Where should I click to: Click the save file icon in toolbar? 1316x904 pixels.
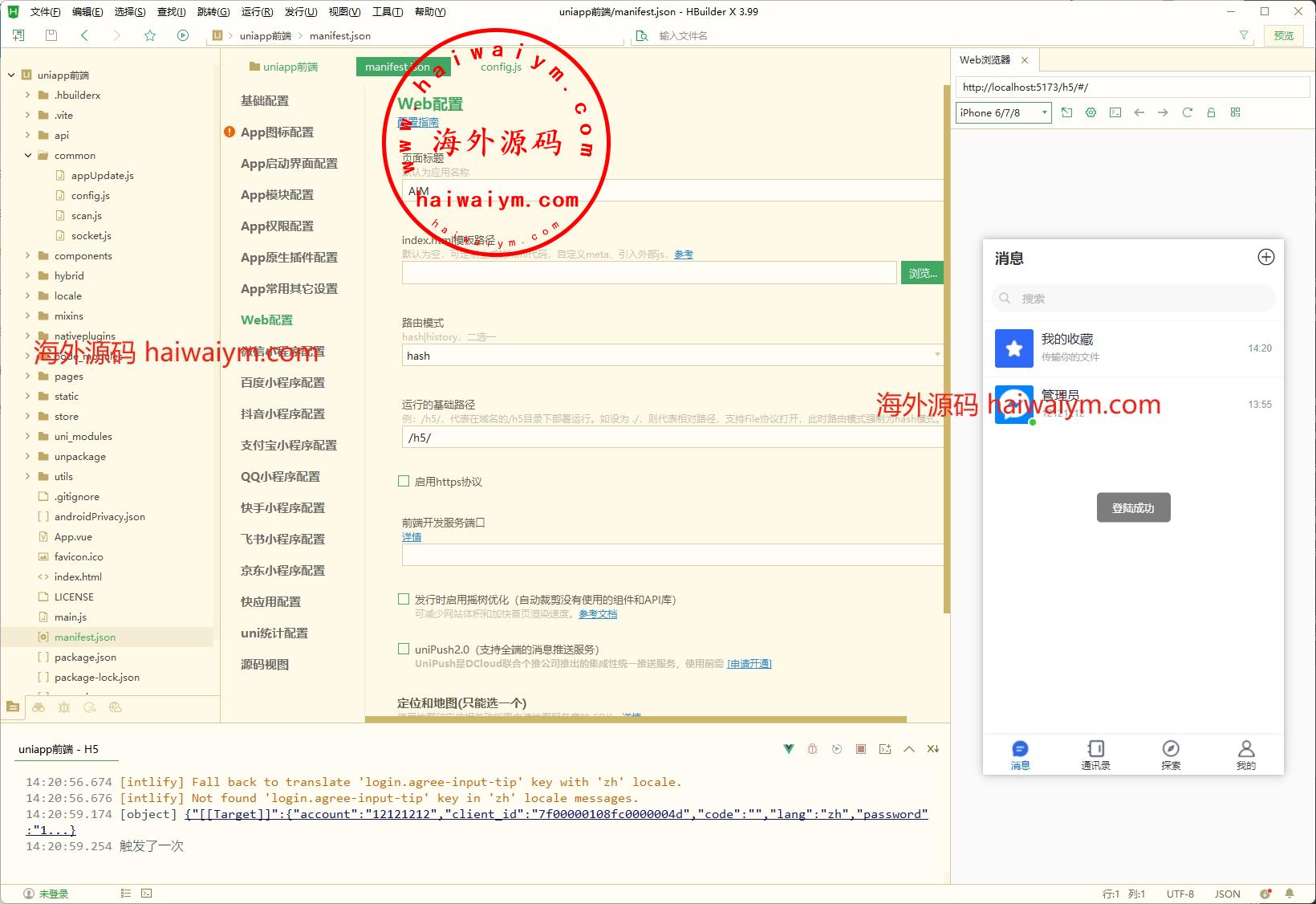pos(51,35)
